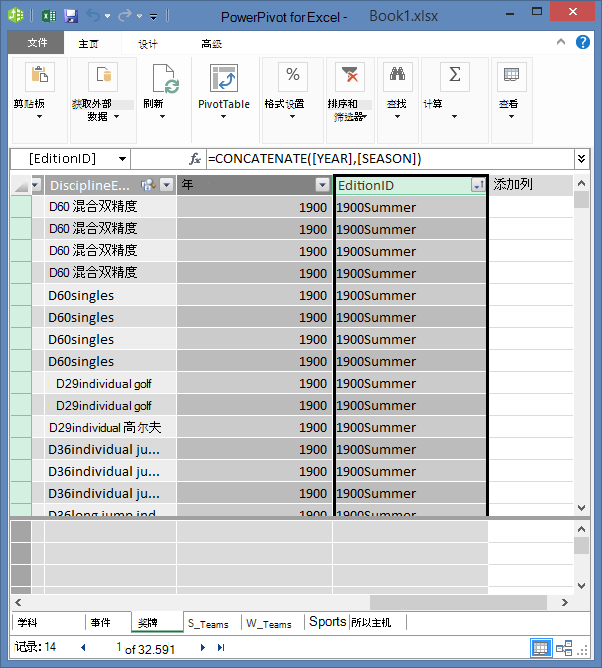Click the Sort and Filter icon

(350, 76)
